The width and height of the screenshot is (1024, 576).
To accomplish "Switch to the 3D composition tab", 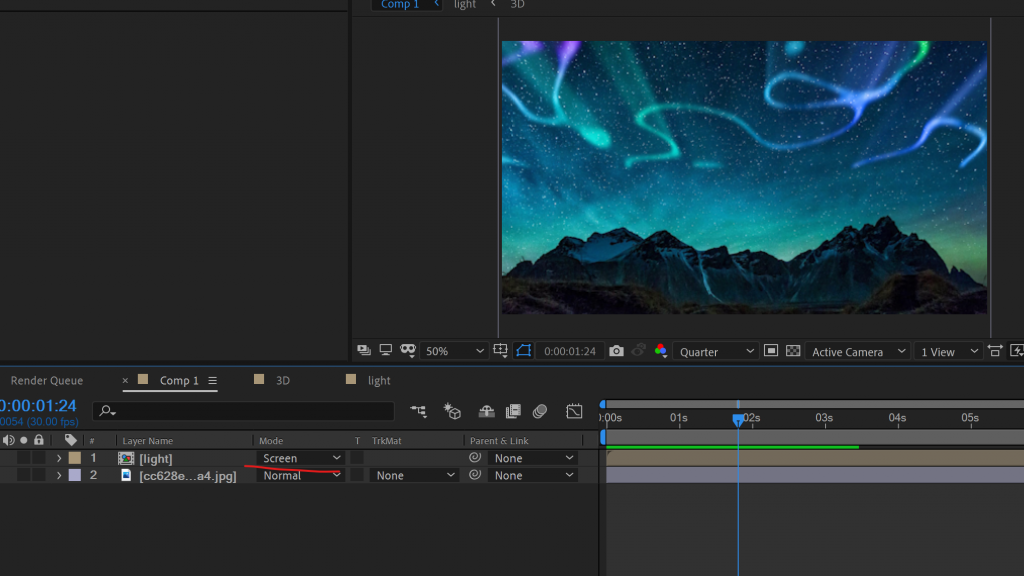I will (282, 380).
